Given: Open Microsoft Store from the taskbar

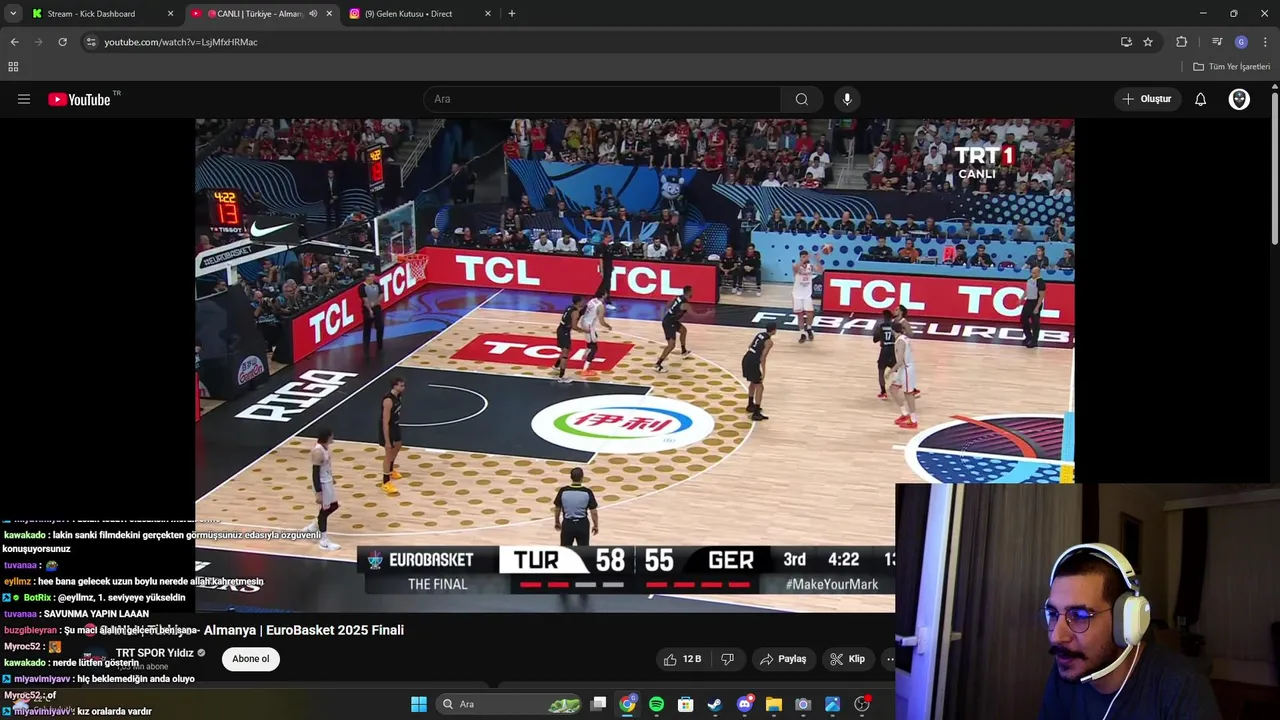Looking at the screenshot, I should [x=685, y=704].
